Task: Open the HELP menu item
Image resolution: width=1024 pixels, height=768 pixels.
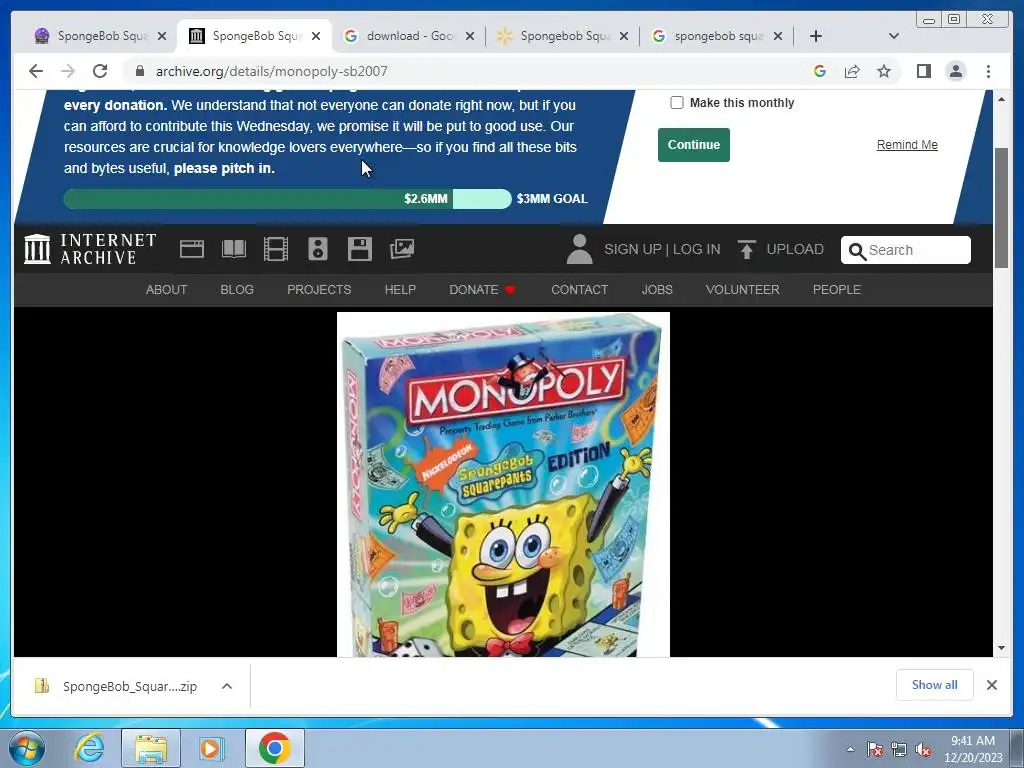Action: pos(400,289)
